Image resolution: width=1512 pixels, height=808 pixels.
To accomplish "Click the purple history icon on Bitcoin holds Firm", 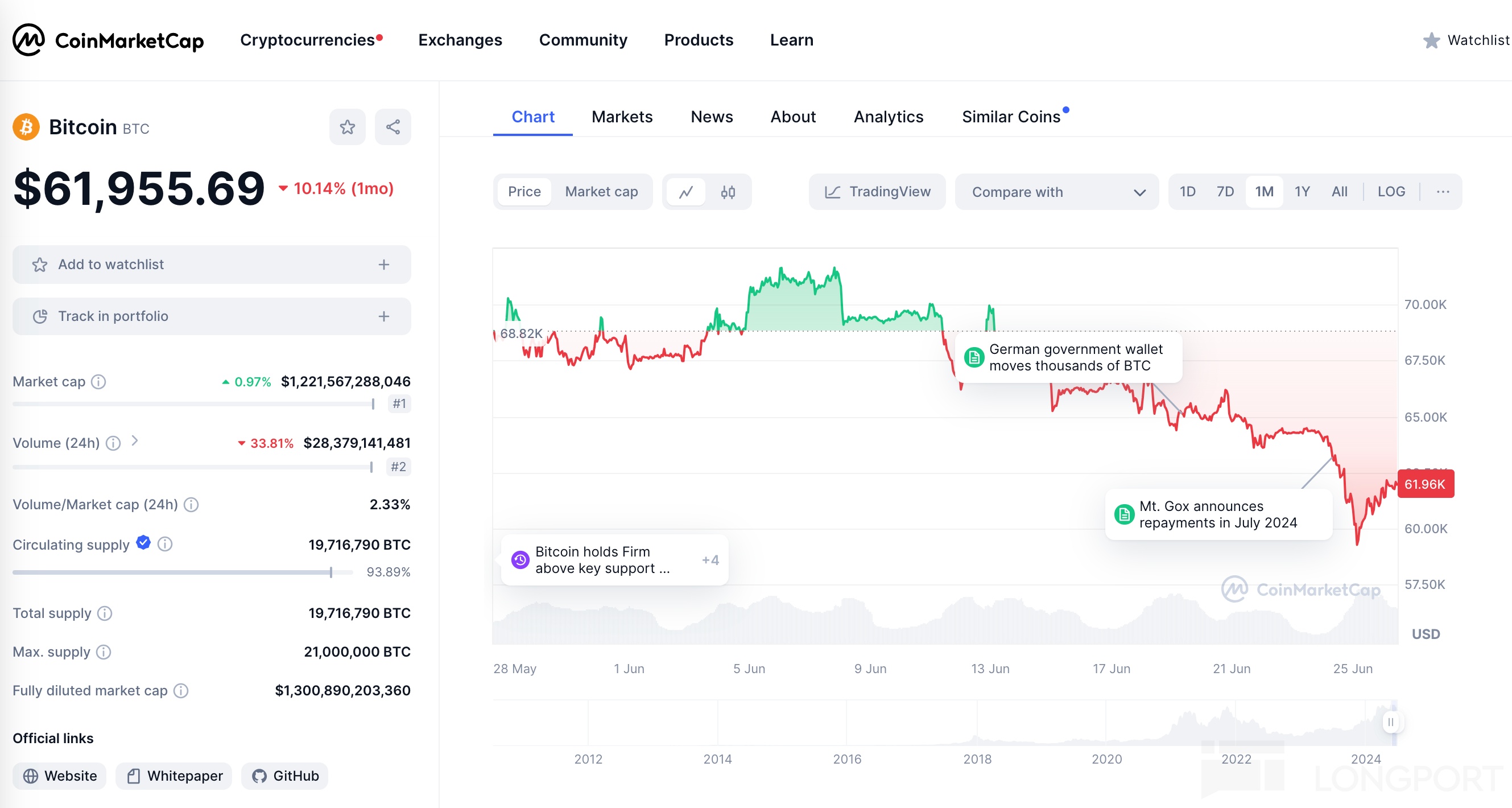I will (520, 559).
